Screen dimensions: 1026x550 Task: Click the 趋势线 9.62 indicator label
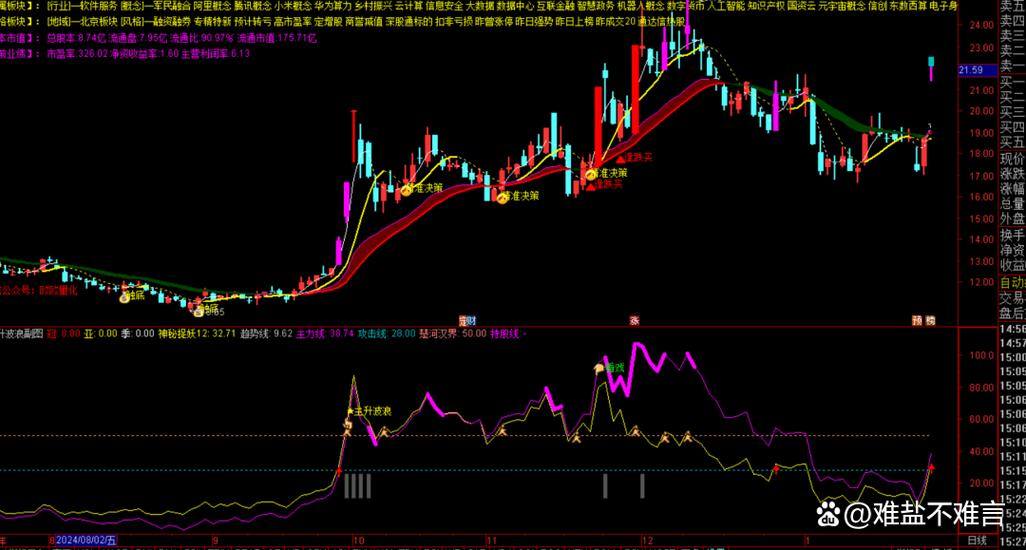(x=266, y=334)
